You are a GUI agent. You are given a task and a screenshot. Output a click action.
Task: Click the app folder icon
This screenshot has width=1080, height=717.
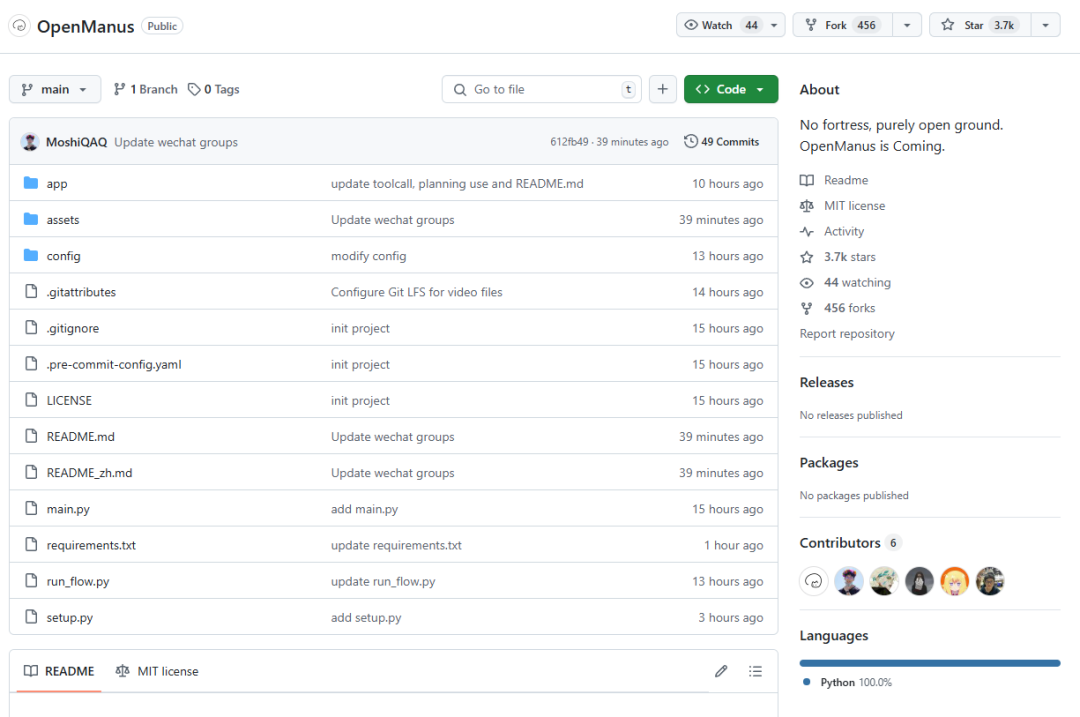click(x=31, y=183)
